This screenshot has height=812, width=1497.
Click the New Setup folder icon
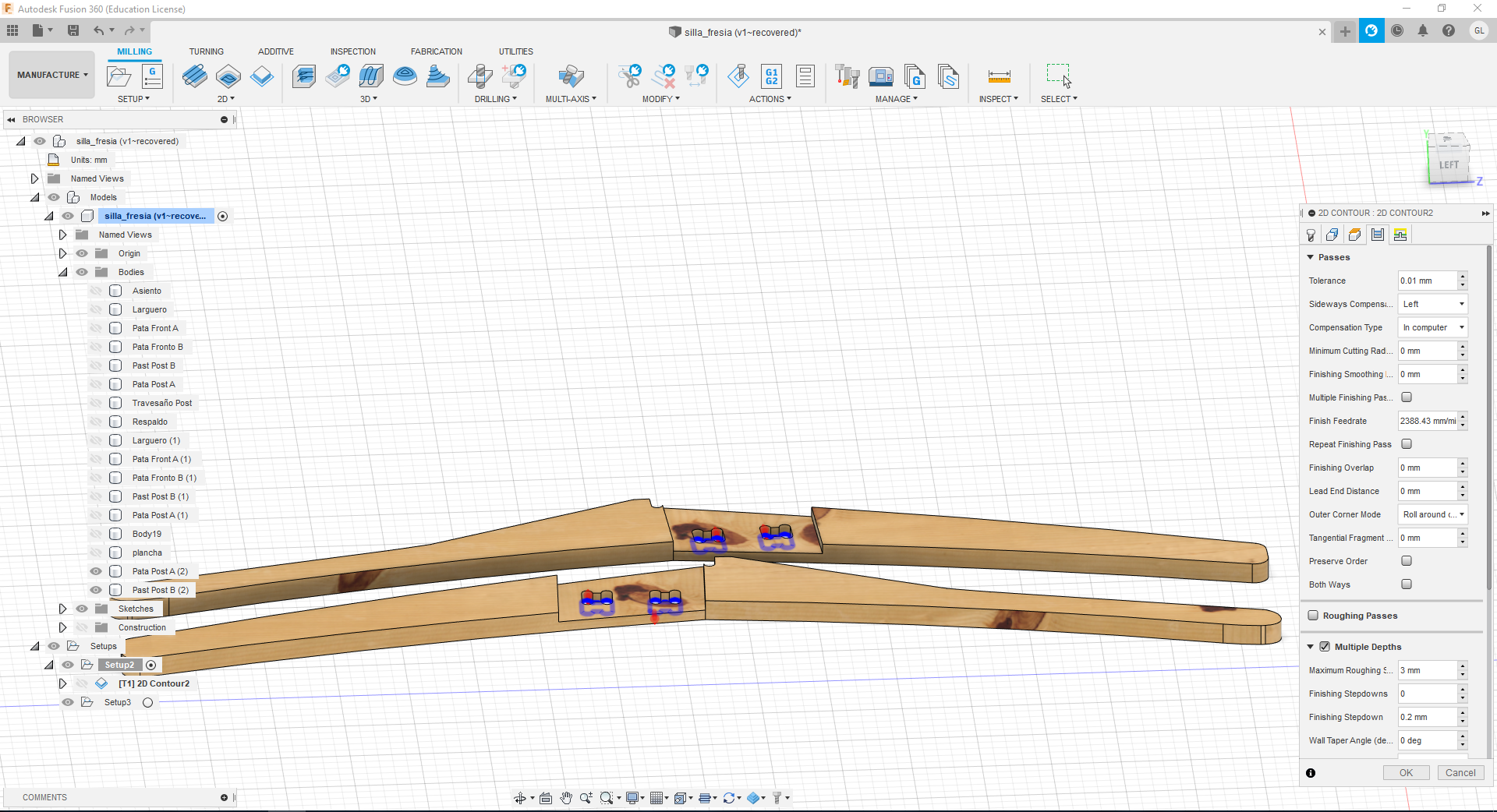click(x=119, y=76)
